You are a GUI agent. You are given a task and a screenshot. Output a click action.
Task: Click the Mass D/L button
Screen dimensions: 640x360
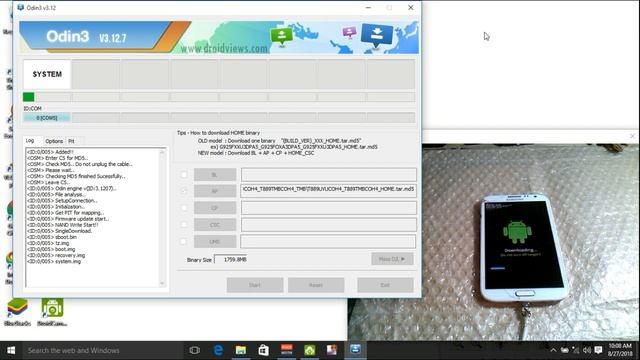click(x=392, y=259)
